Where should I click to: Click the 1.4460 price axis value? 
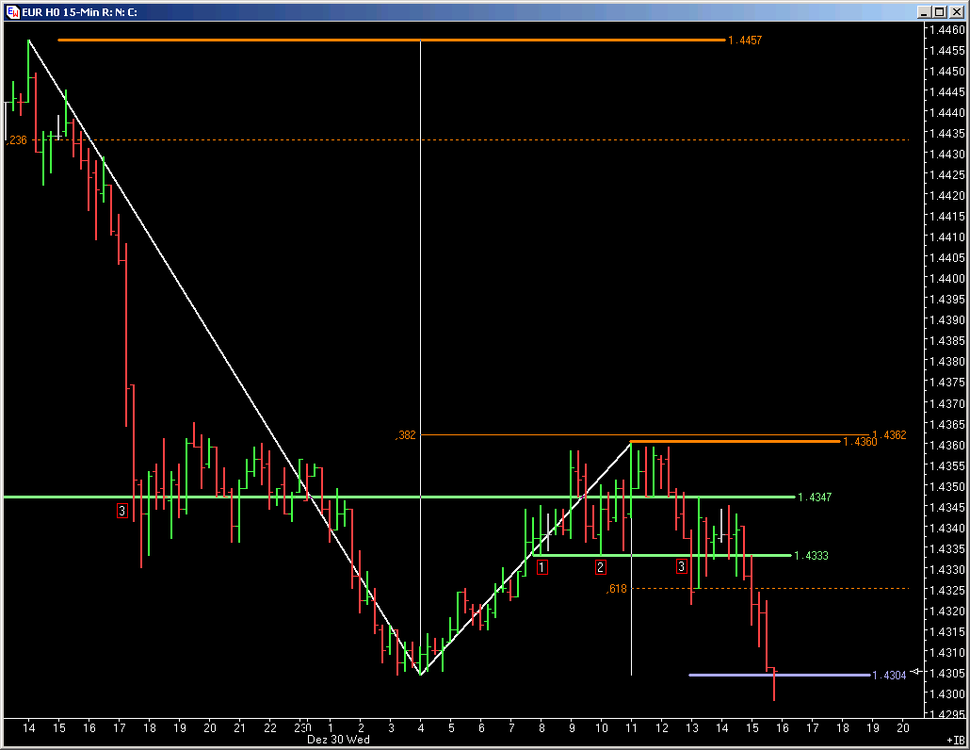coord(946,30)
